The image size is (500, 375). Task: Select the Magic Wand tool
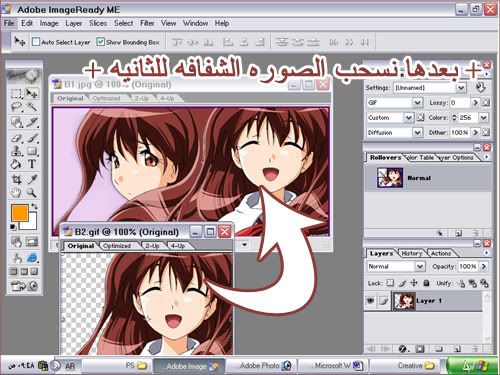tap(32, 107)
